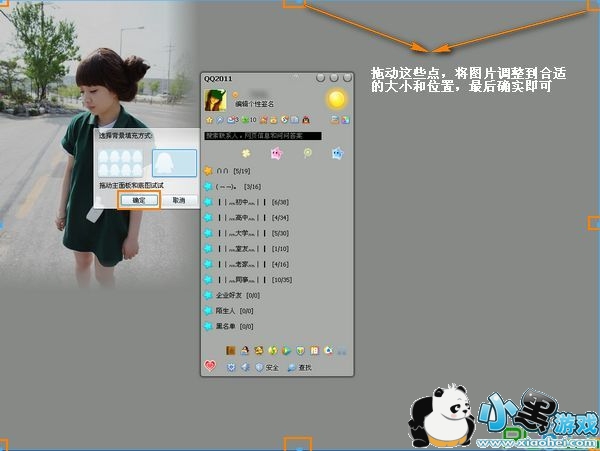Switch to the clover contacts tab
The width and height of the screenshot is (600, 451).
[246, 153]
